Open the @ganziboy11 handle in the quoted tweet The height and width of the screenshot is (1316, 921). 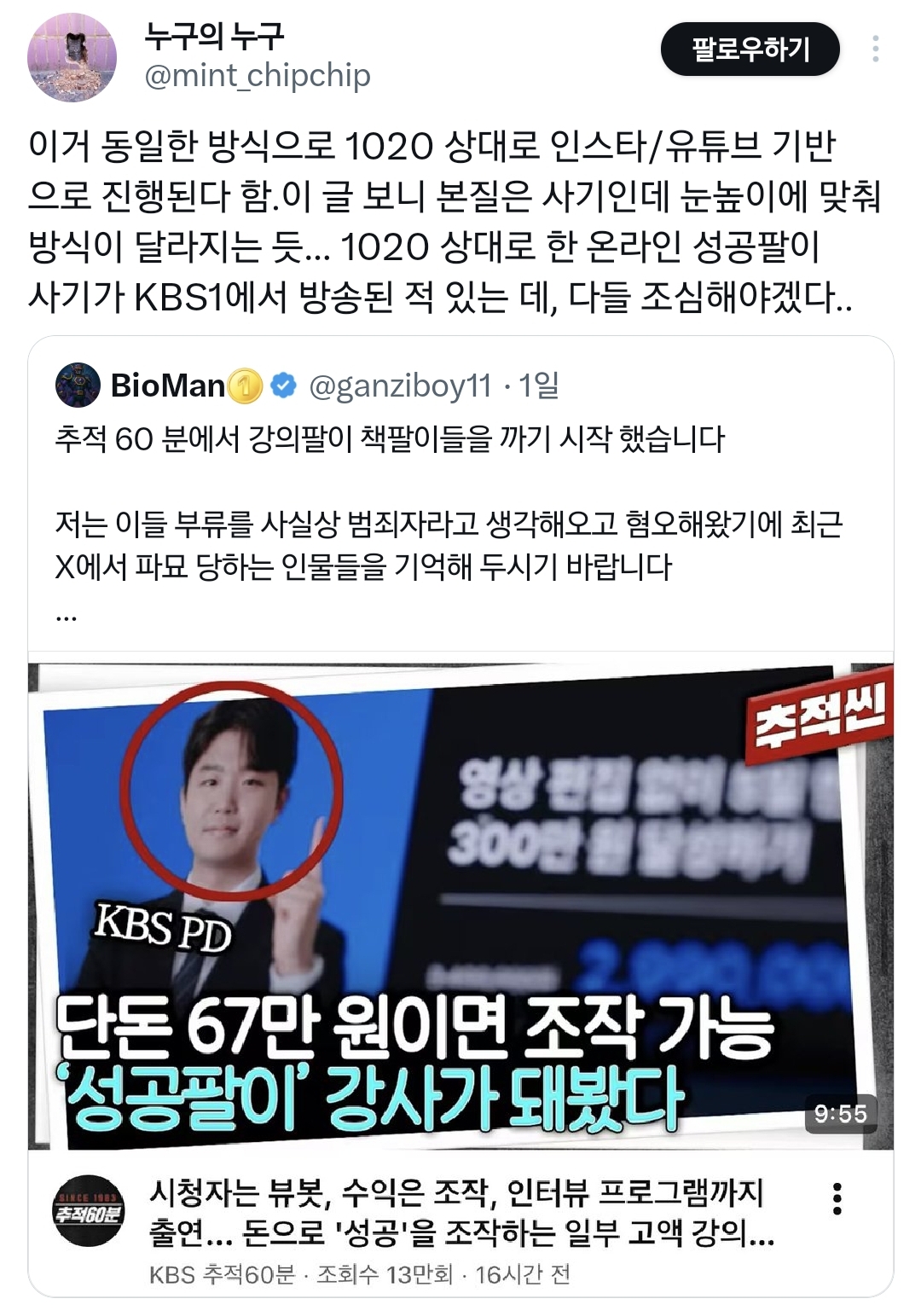[400, 386]
